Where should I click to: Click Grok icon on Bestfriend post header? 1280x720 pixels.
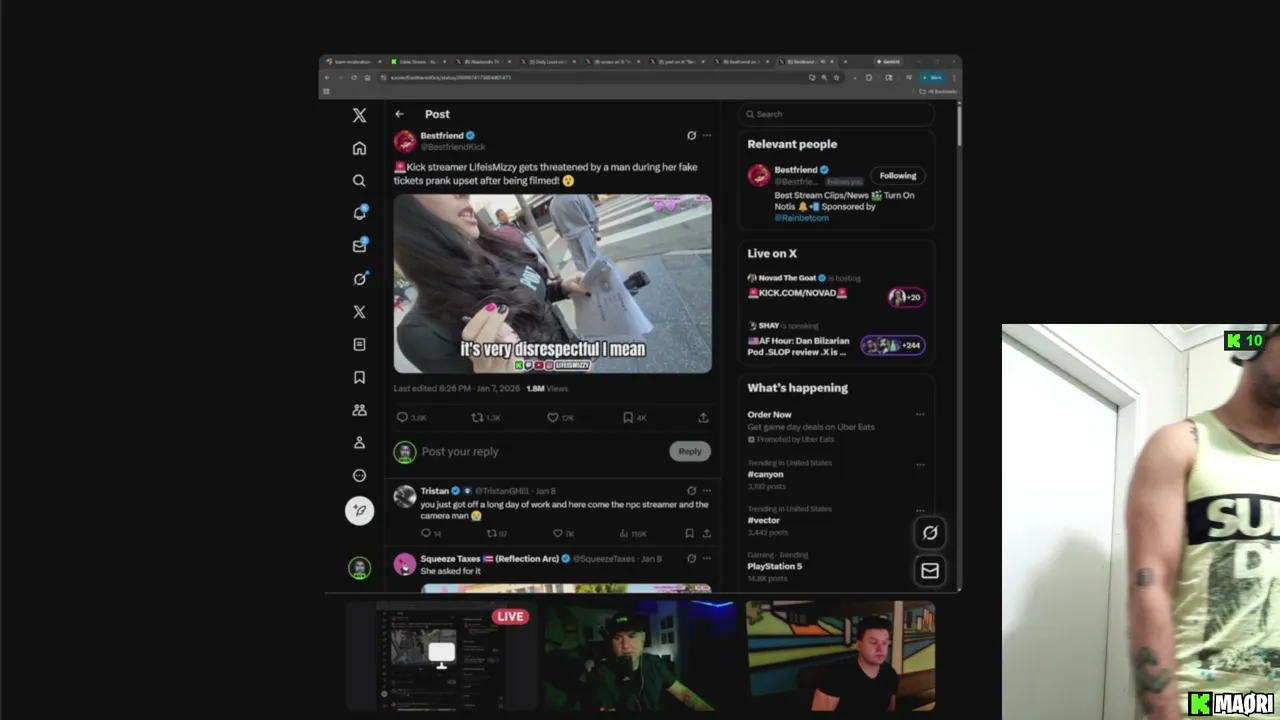691,135
